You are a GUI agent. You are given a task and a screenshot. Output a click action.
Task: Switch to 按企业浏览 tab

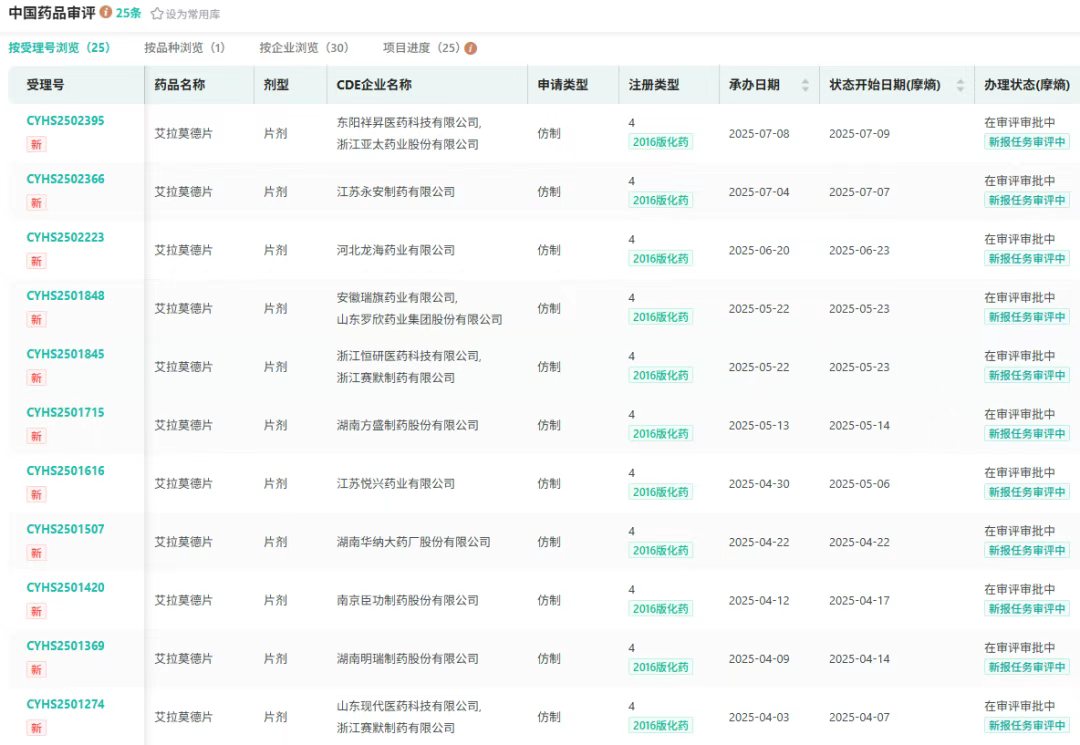point(303,48)
